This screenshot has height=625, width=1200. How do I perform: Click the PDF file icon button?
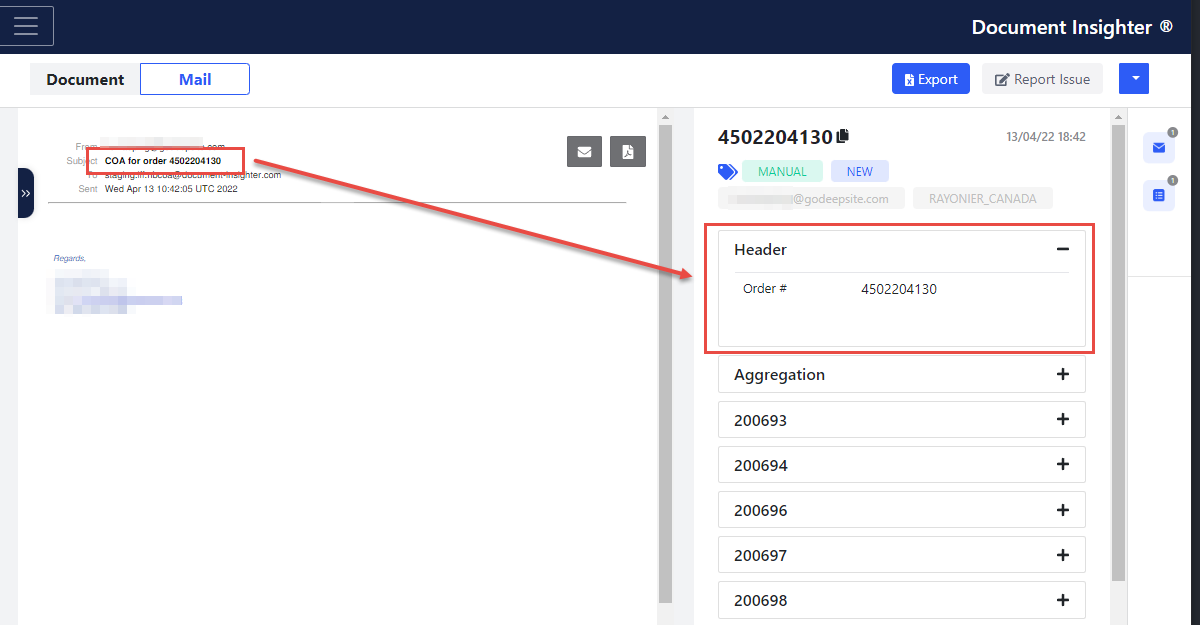pyautogui.click(x=628, y=151)
